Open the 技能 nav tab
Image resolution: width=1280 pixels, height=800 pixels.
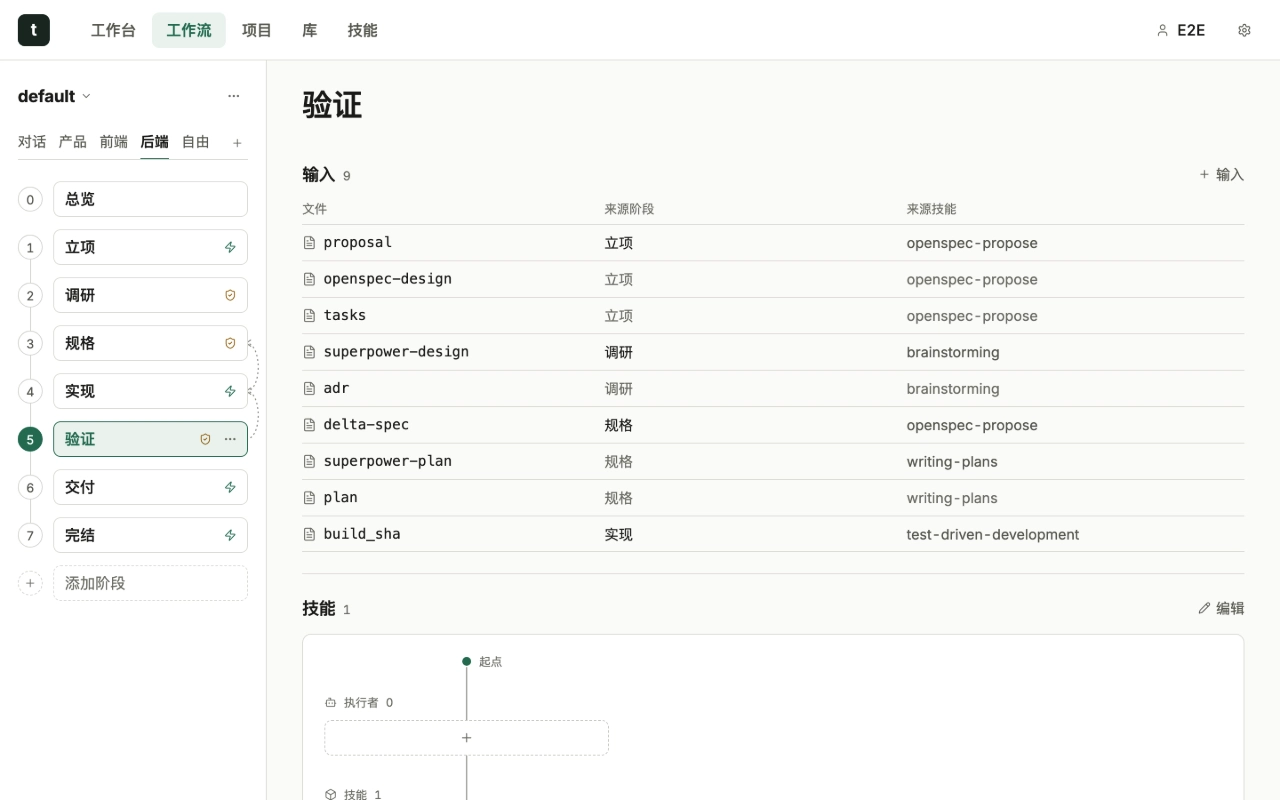[x=363, y=30]
